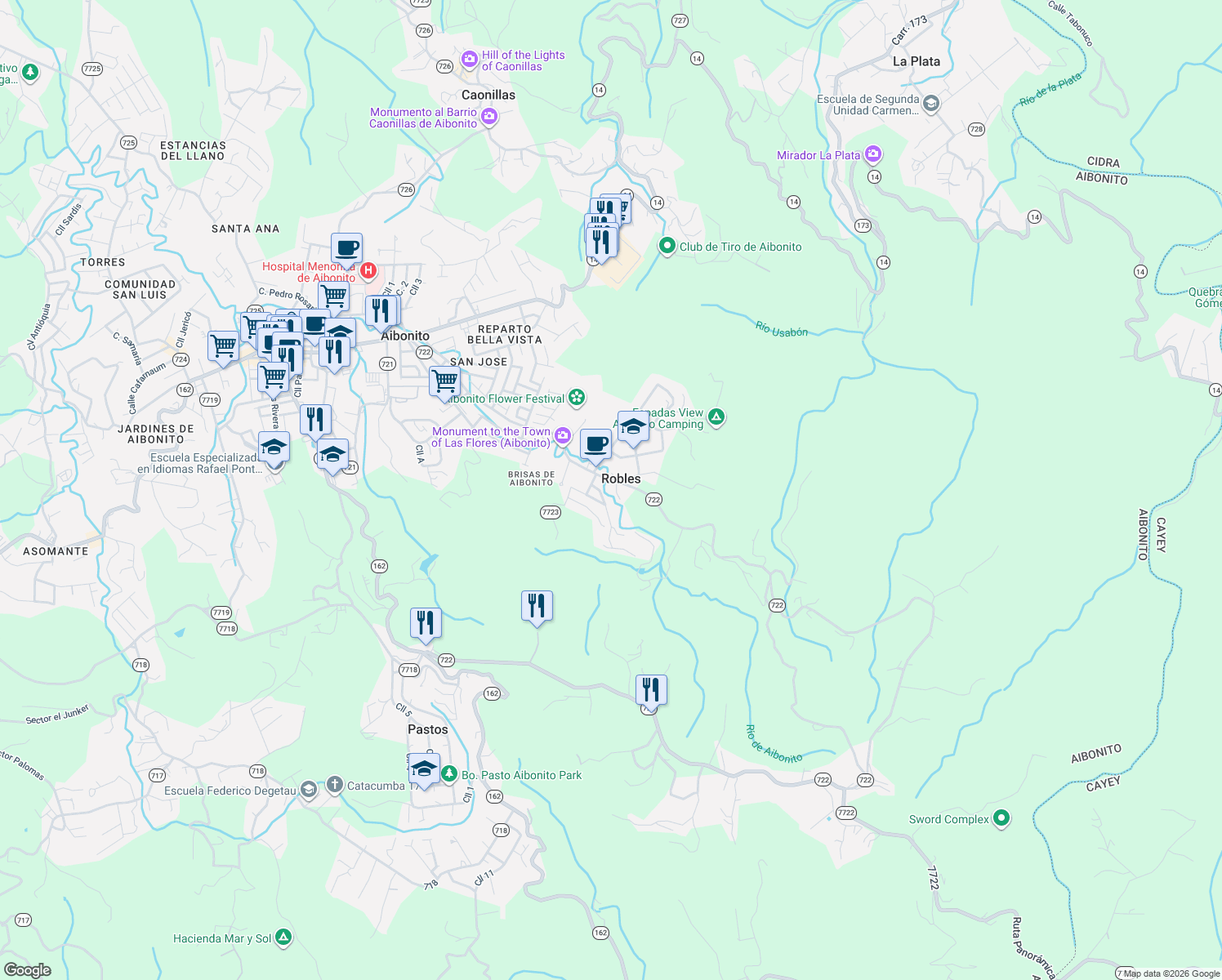Open the Aibonito Flower Festival green marker
Screen dimensions: 1222x980
coord(577,398)
